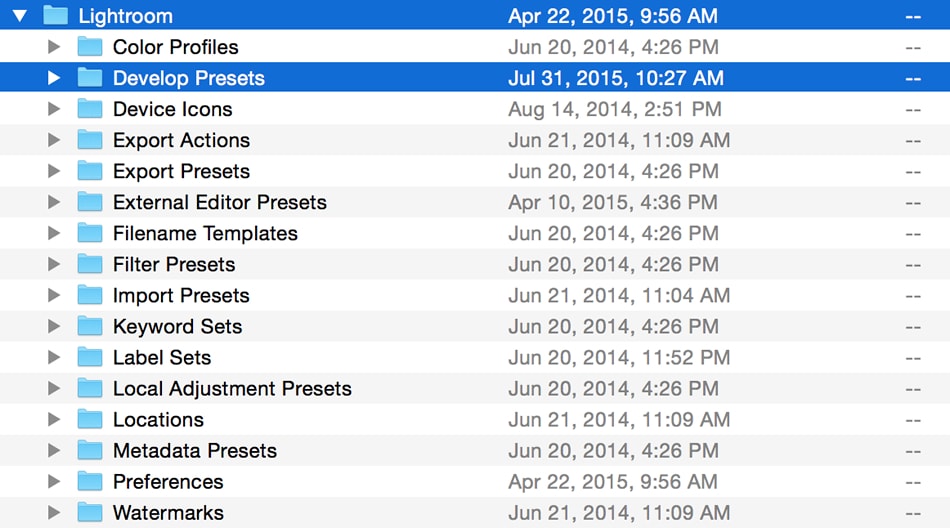
Task: Click date Jun 20, 2014, 11:52 PM
Action: (x=619, y=358)
